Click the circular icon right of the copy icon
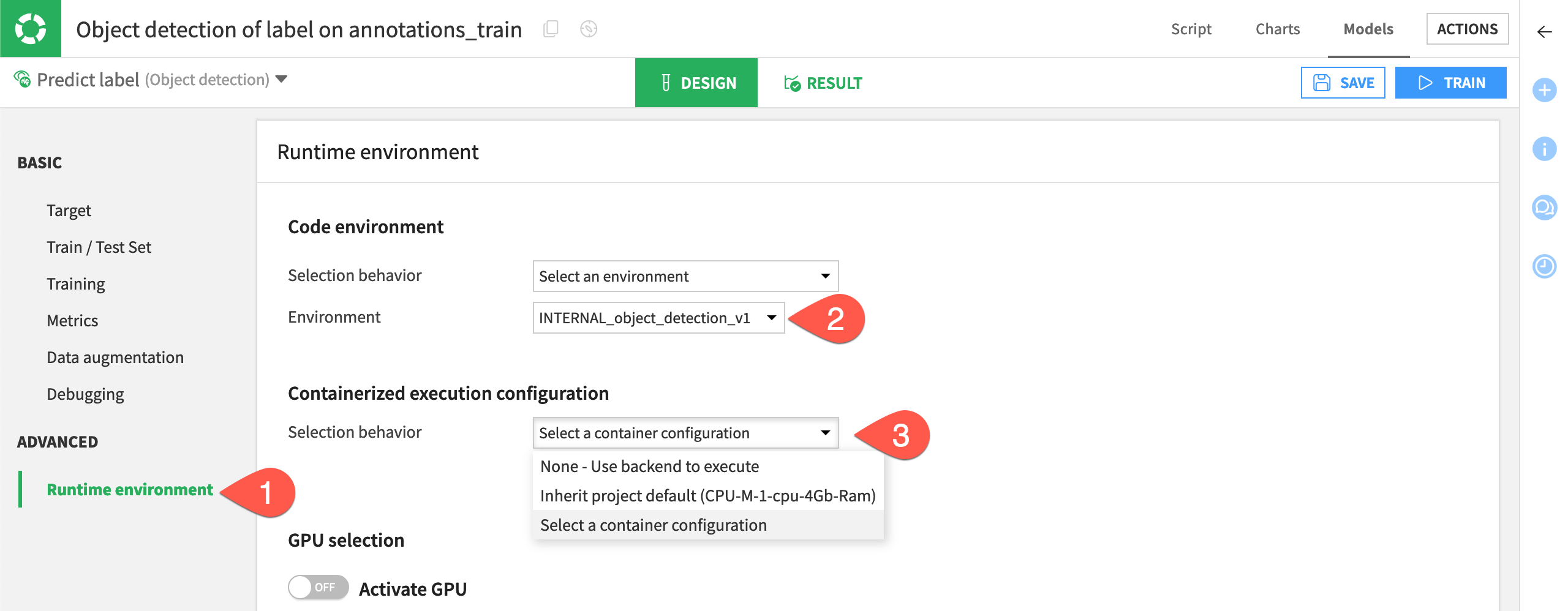 [589, 29]
